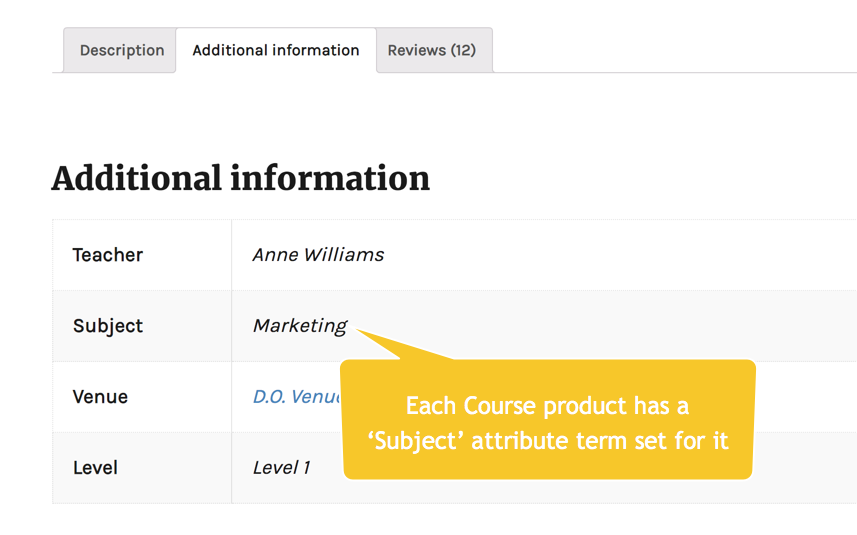Switch to the Reviews (12) tab
Viewport: 857px width, 535px height.
point(432,50)
